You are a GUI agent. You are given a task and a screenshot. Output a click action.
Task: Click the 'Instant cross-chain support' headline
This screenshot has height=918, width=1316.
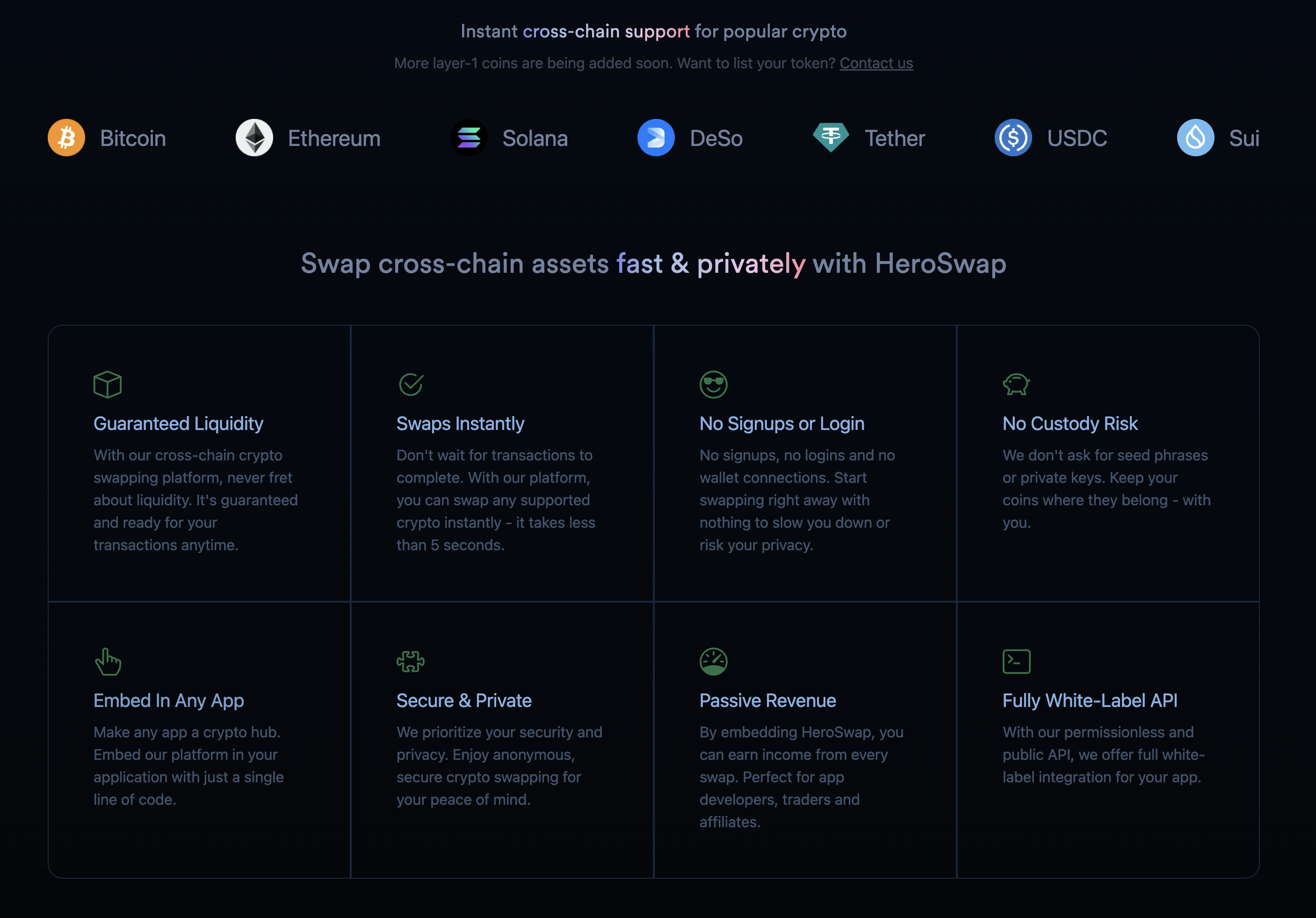[x=653, y=31]
